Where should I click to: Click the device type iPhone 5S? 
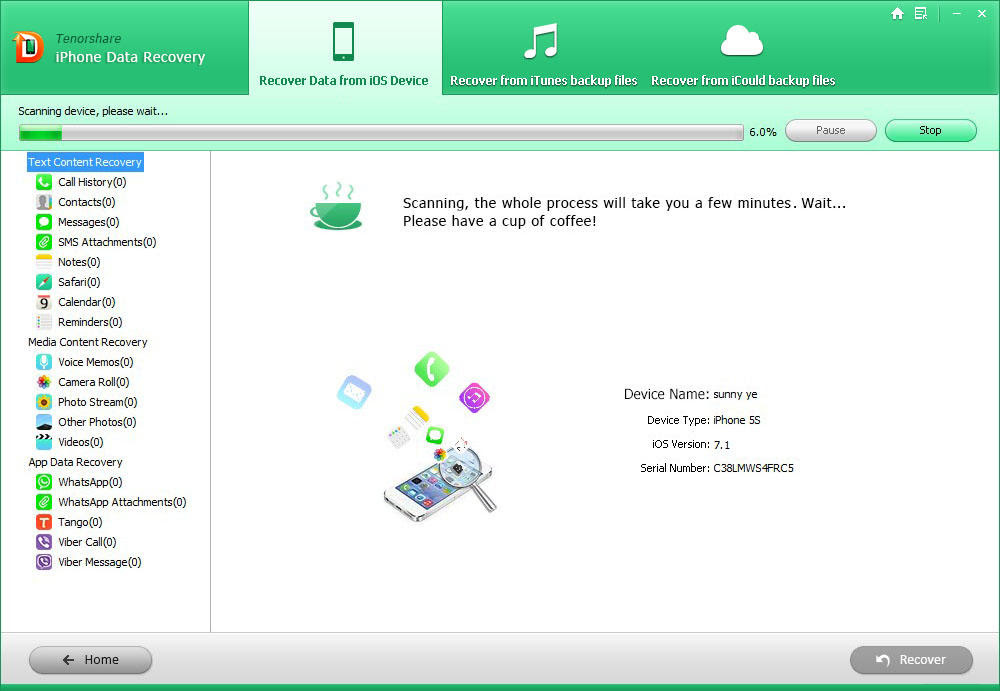[737, 420]
